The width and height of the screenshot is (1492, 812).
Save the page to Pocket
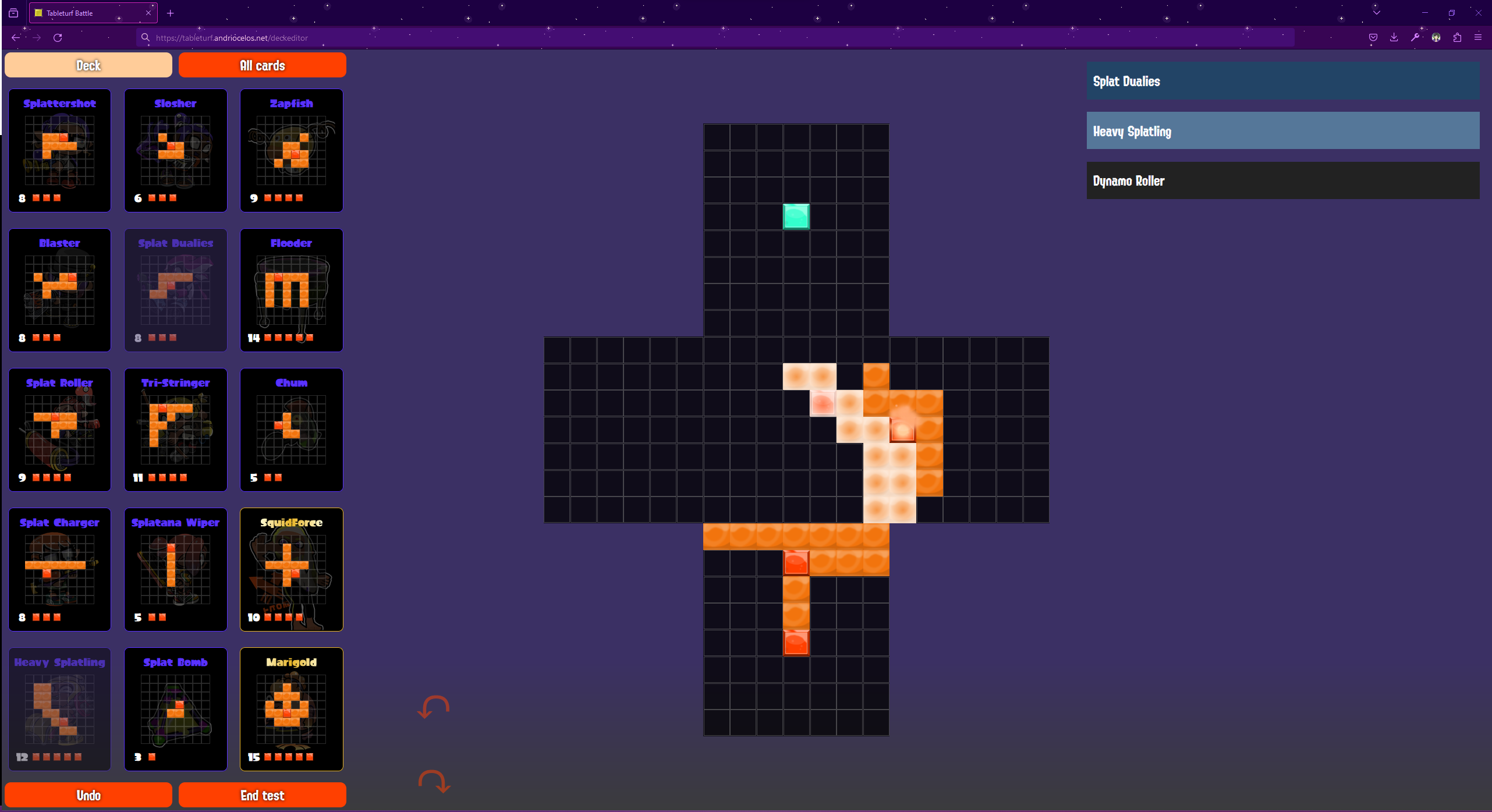1372,37
